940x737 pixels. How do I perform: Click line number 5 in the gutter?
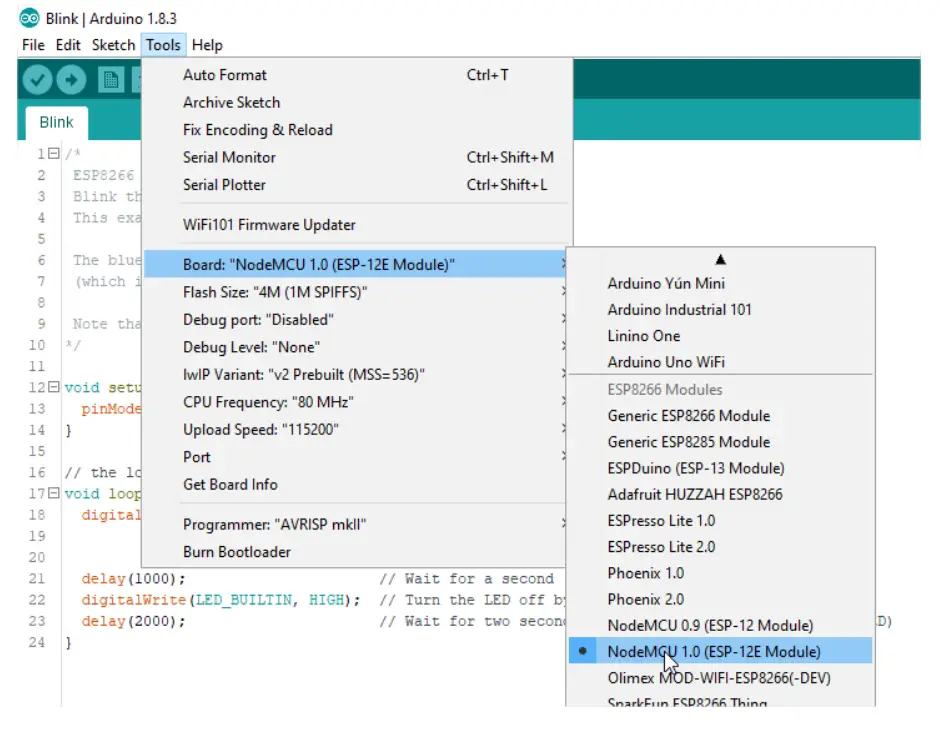41,239
